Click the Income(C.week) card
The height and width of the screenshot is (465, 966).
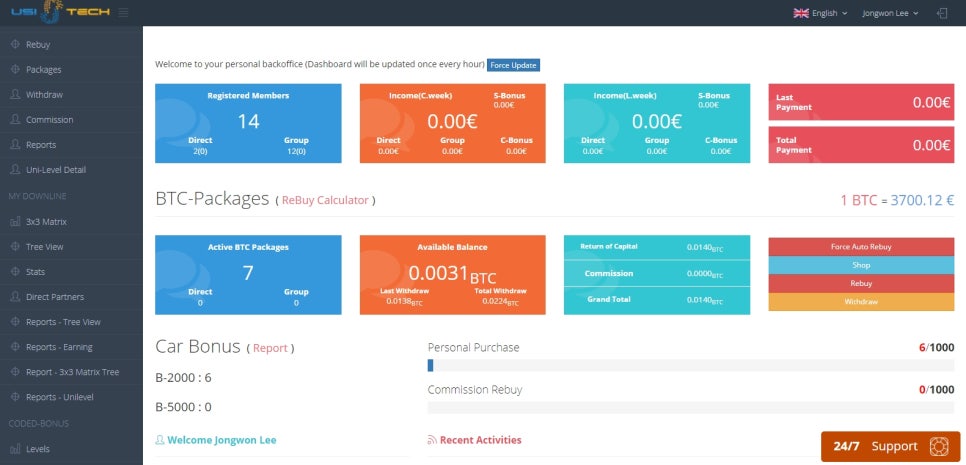click(452, 123)
